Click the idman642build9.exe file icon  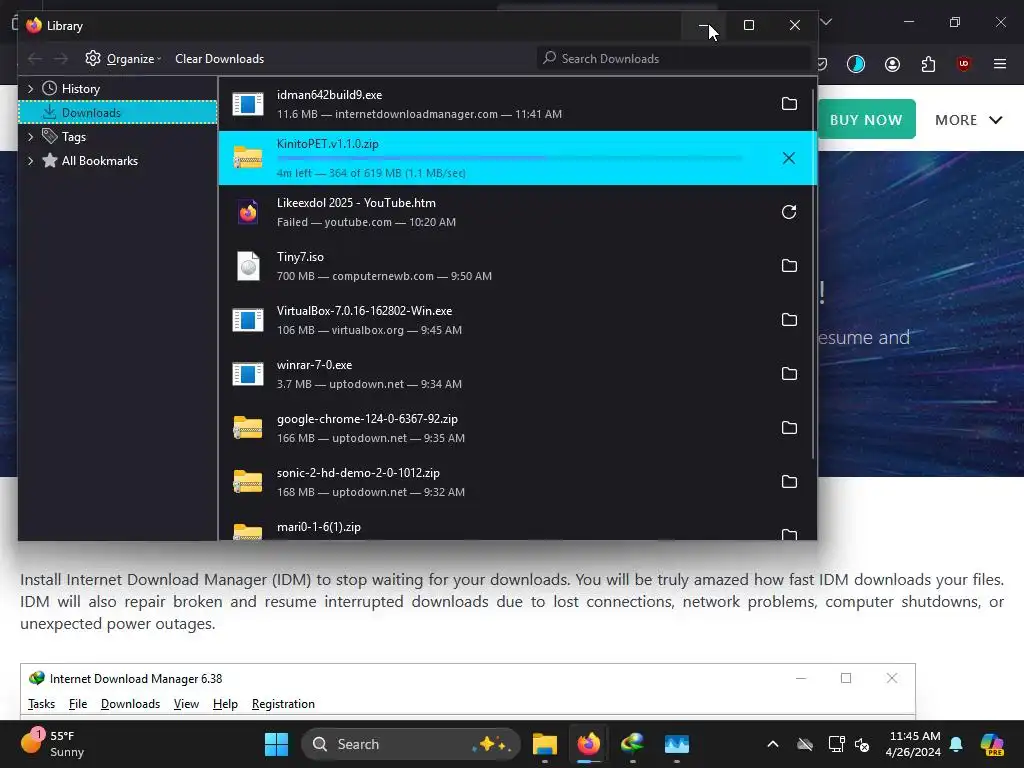pos(248,104)
